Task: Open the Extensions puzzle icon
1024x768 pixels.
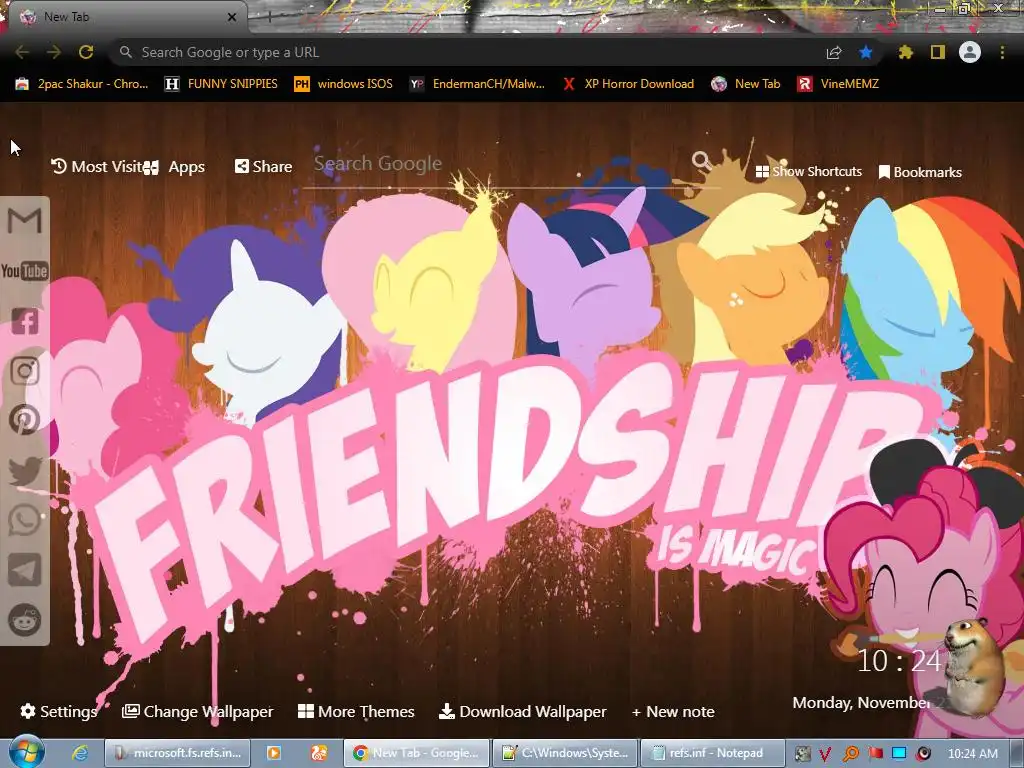Action: click(905, 52)
